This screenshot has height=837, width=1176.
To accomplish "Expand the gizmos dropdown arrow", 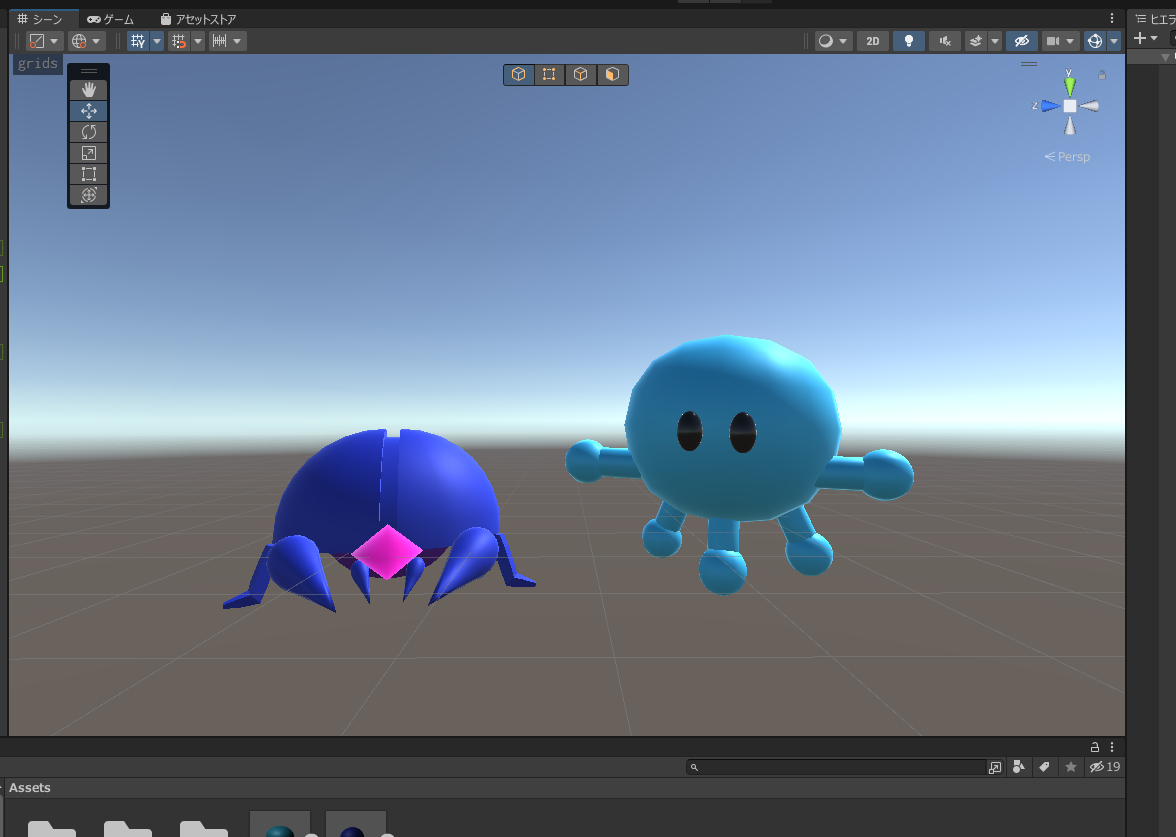I will point(1114,41).
